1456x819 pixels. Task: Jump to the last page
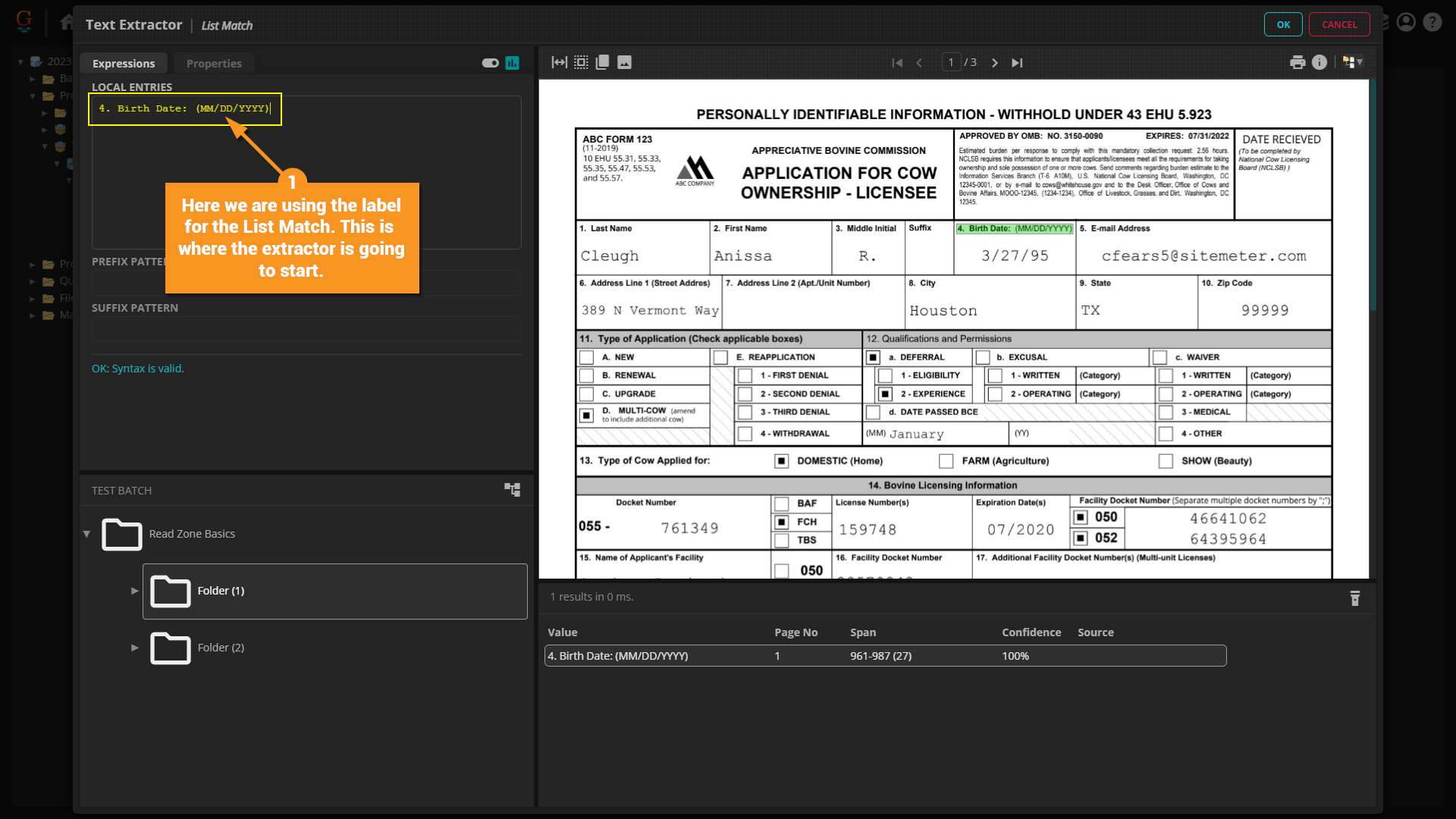click(x=1017, y=63)
